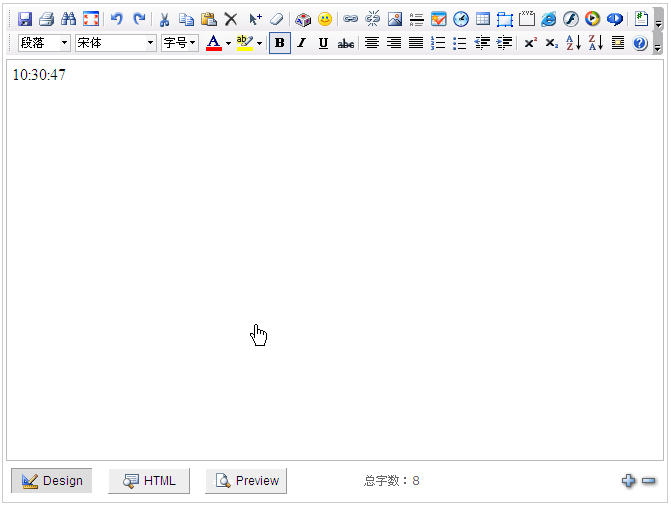Toggle strikethrough formatting
The height and width of the screenshot is (505, 671).
pyautogui.click(x=346, y=43)
